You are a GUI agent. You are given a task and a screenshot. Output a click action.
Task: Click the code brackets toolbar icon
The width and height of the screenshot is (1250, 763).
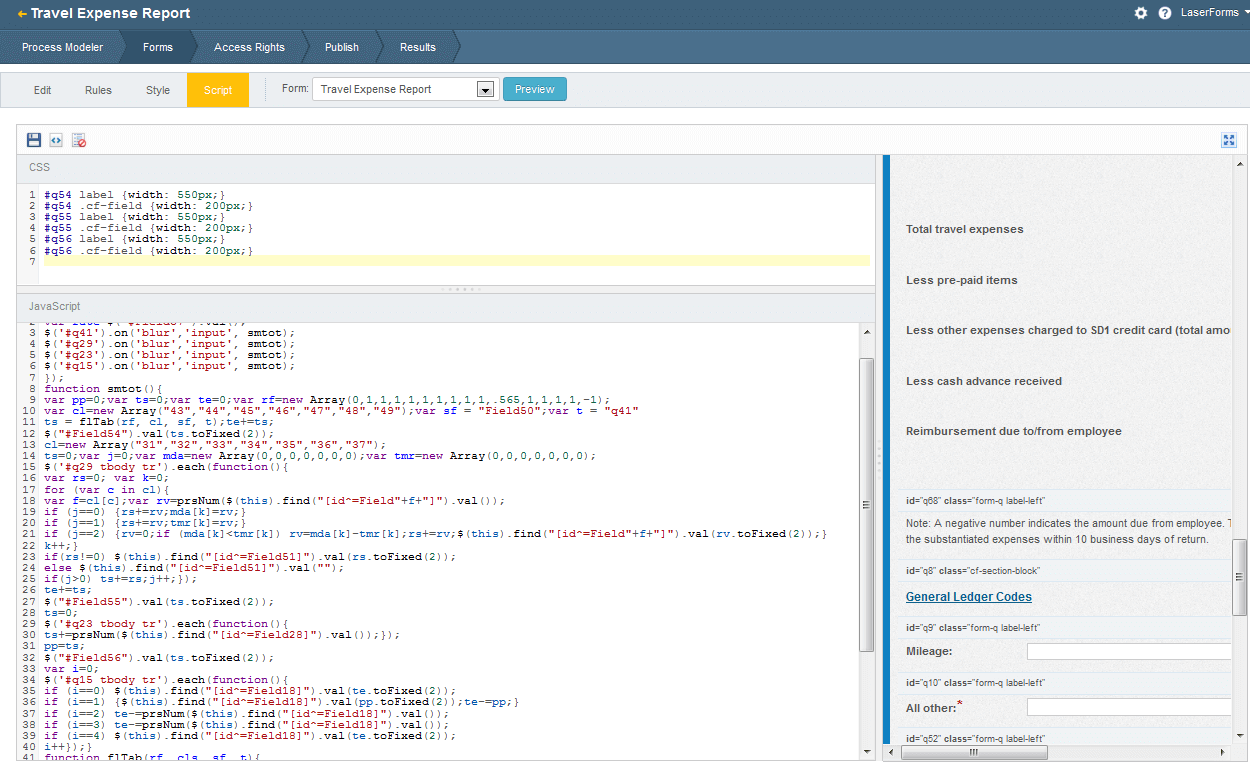click(x=56, y=140)
